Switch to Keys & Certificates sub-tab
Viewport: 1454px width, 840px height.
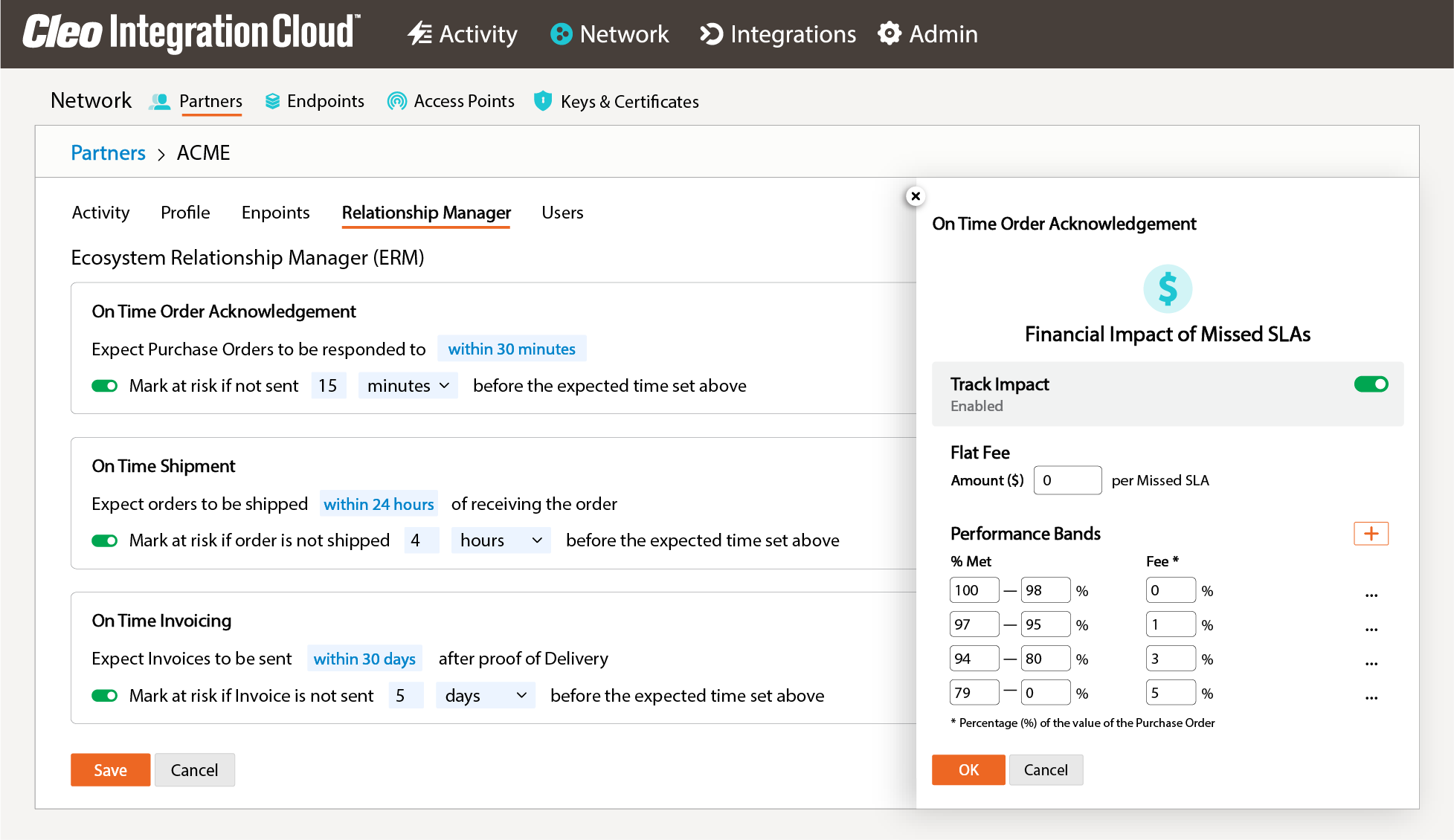pos(617,101)
